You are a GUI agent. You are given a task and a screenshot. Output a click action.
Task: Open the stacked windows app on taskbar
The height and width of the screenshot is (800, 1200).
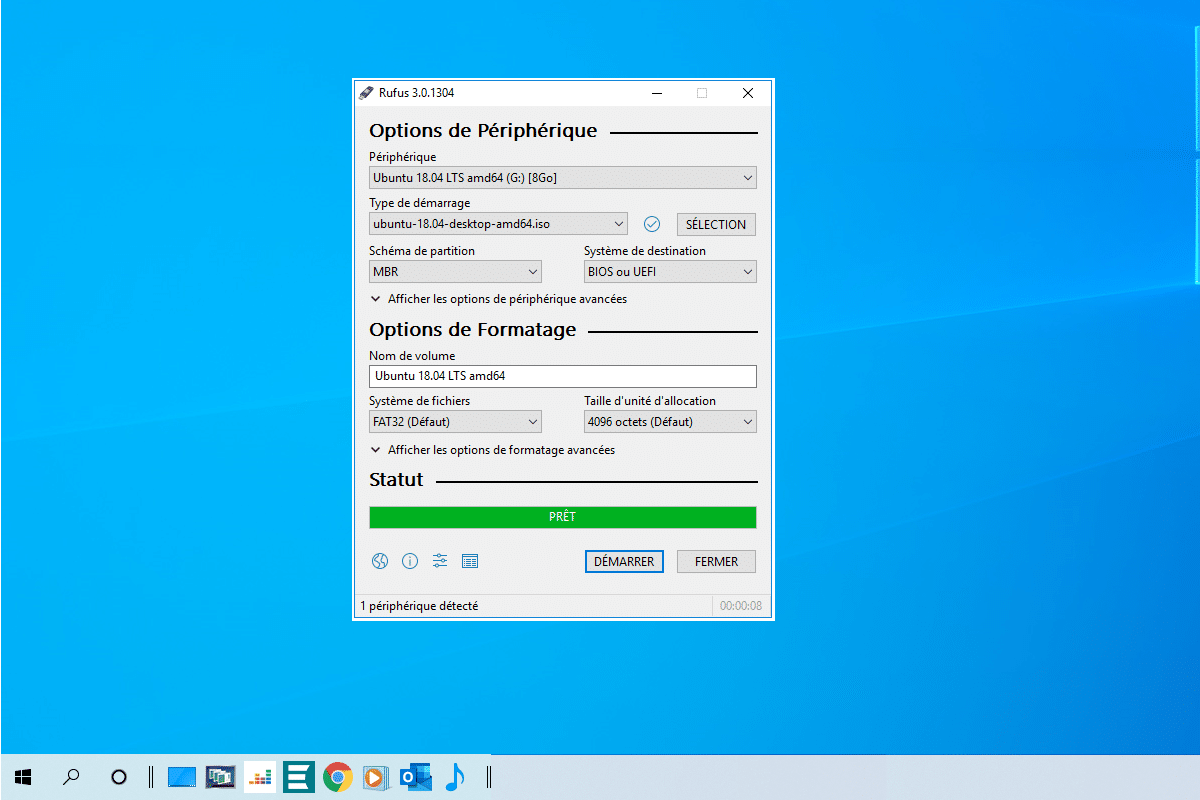click(x=220, y=776)
